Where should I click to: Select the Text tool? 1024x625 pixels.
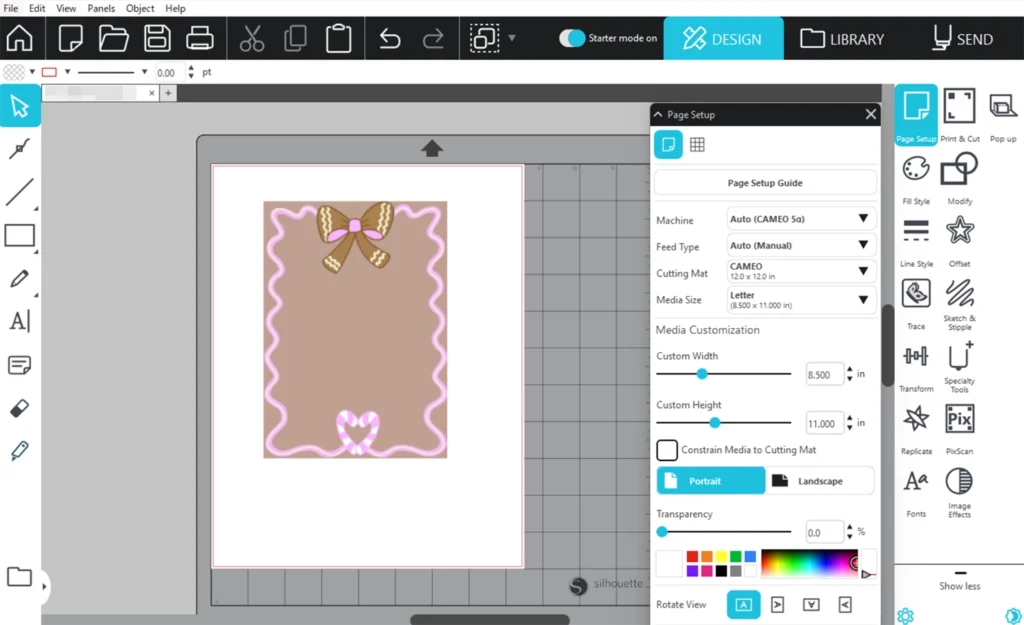[19, 321]
